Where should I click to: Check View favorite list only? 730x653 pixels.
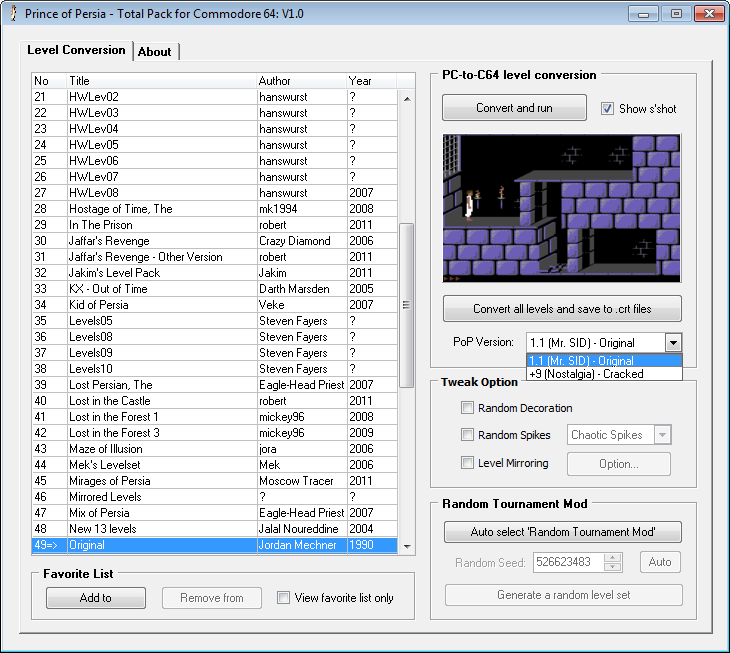(284, 598)
